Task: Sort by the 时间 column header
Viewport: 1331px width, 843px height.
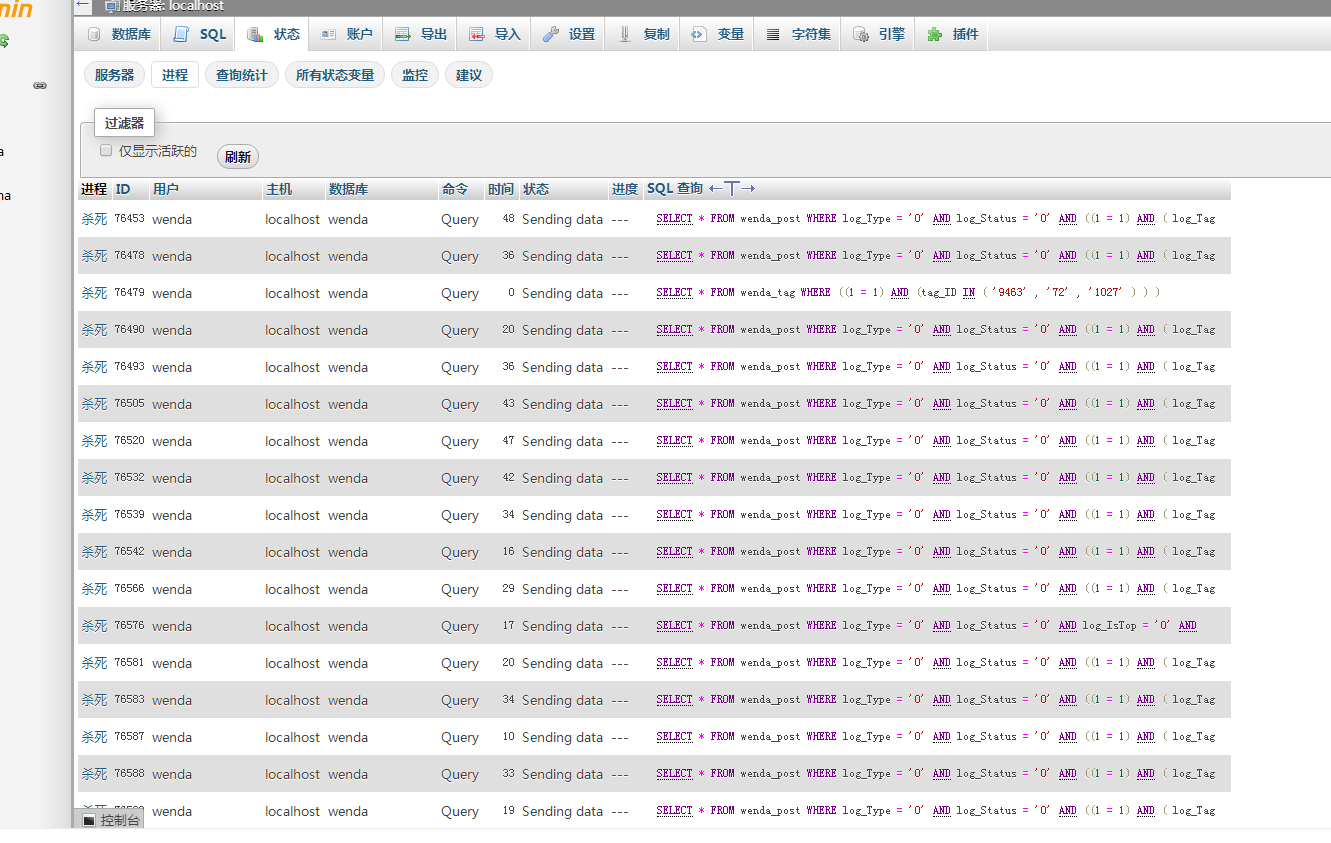Action: (x=501, y=189)
